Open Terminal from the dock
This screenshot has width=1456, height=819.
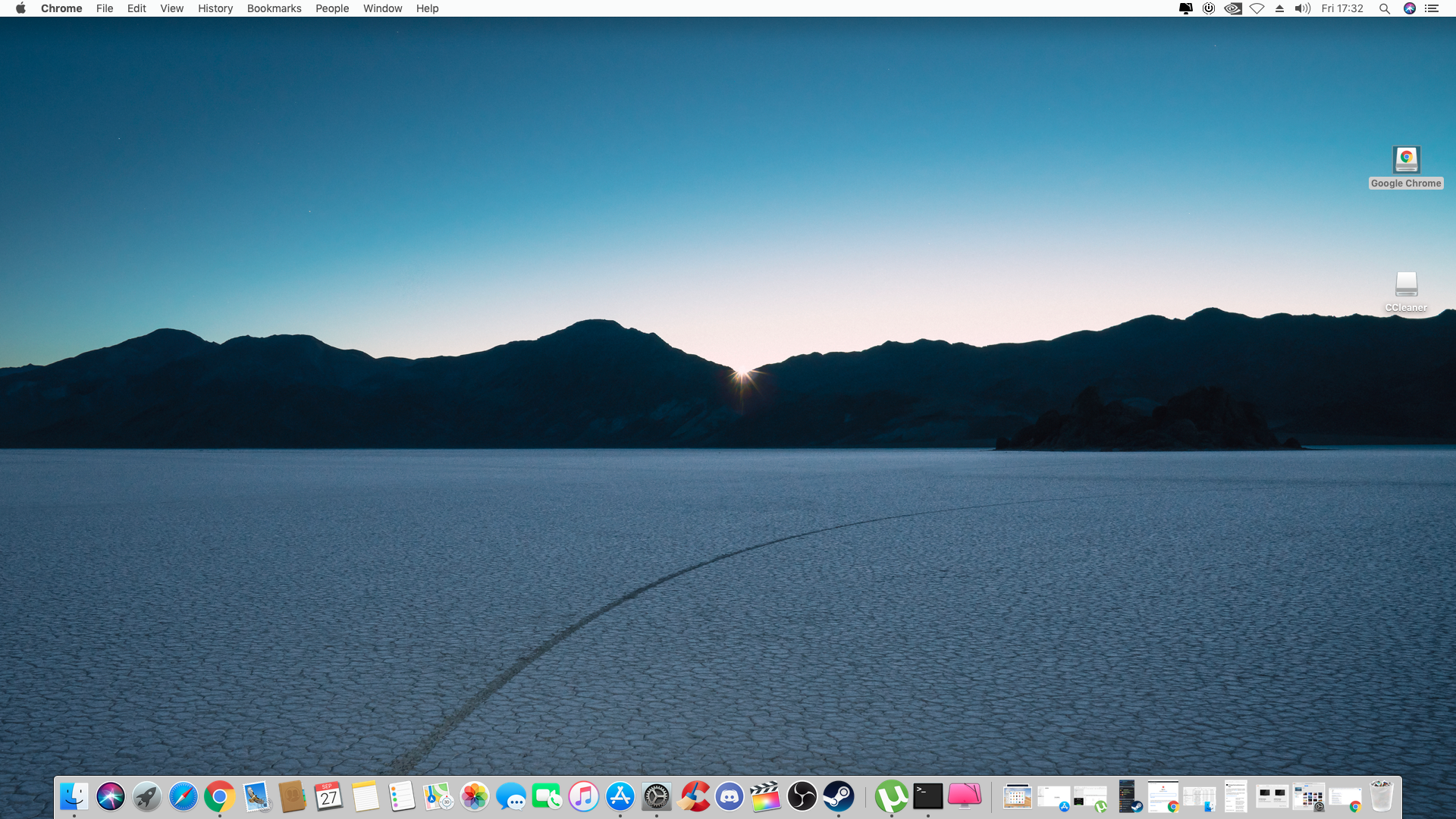(x=928, y=797)
